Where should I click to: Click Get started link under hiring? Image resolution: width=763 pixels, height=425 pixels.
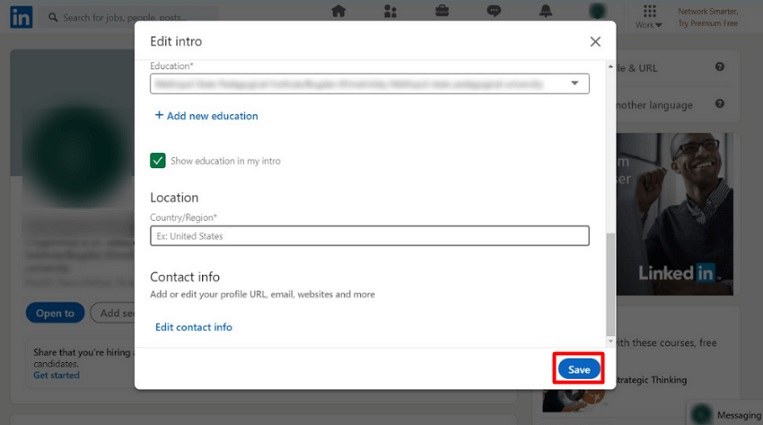(56, 375)
